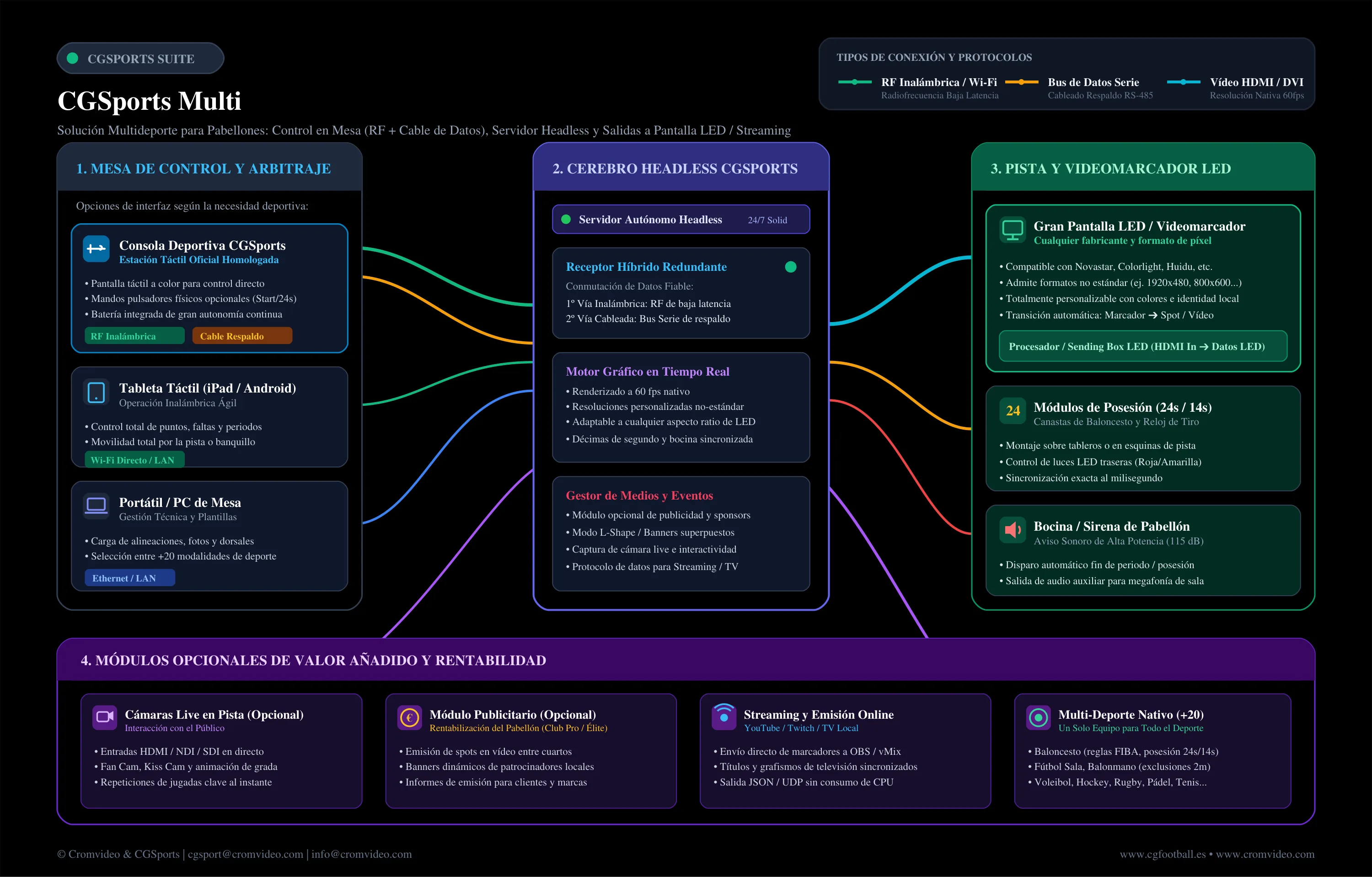The height and width of the screenshot is (877, 1372).
Task: Click the CGSports Multi main title
Action: 149,101
